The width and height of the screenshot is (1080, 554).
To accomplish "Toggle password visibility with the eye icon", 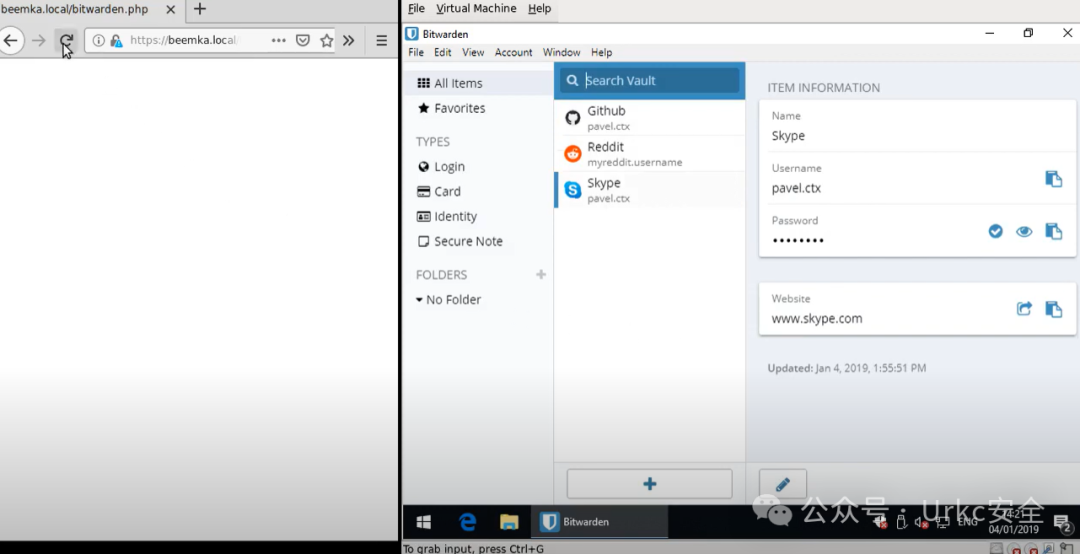I will [1024, 232].
